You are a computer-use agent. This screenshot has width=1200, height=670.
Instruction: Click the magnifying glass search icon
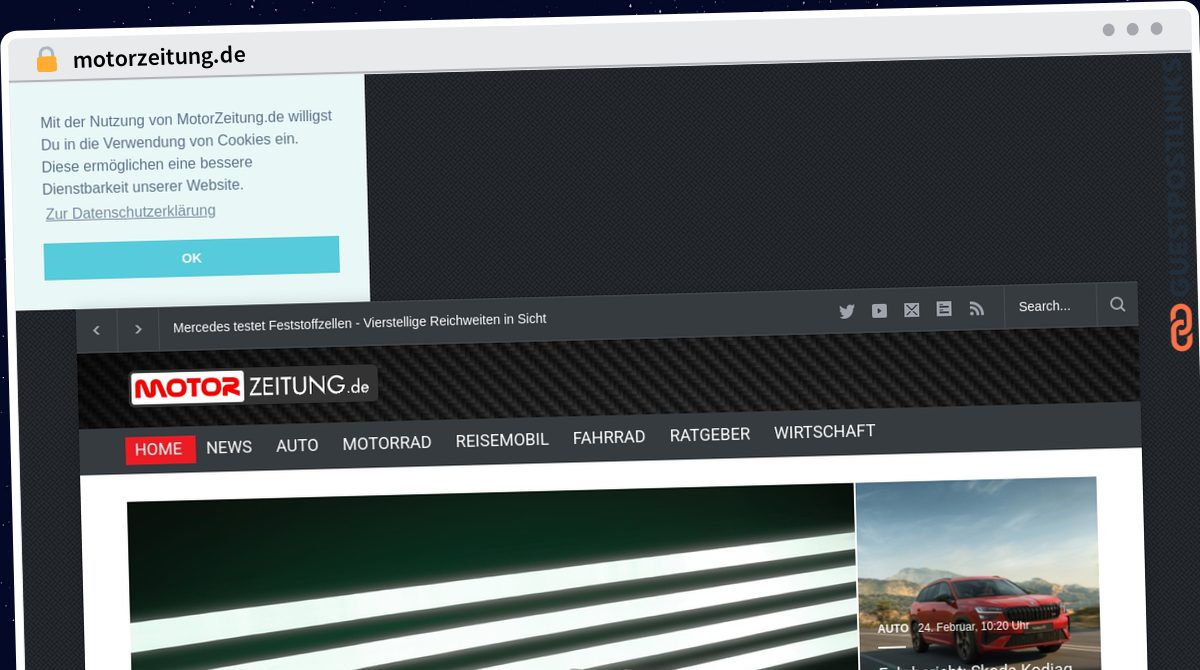[1118, 304]
